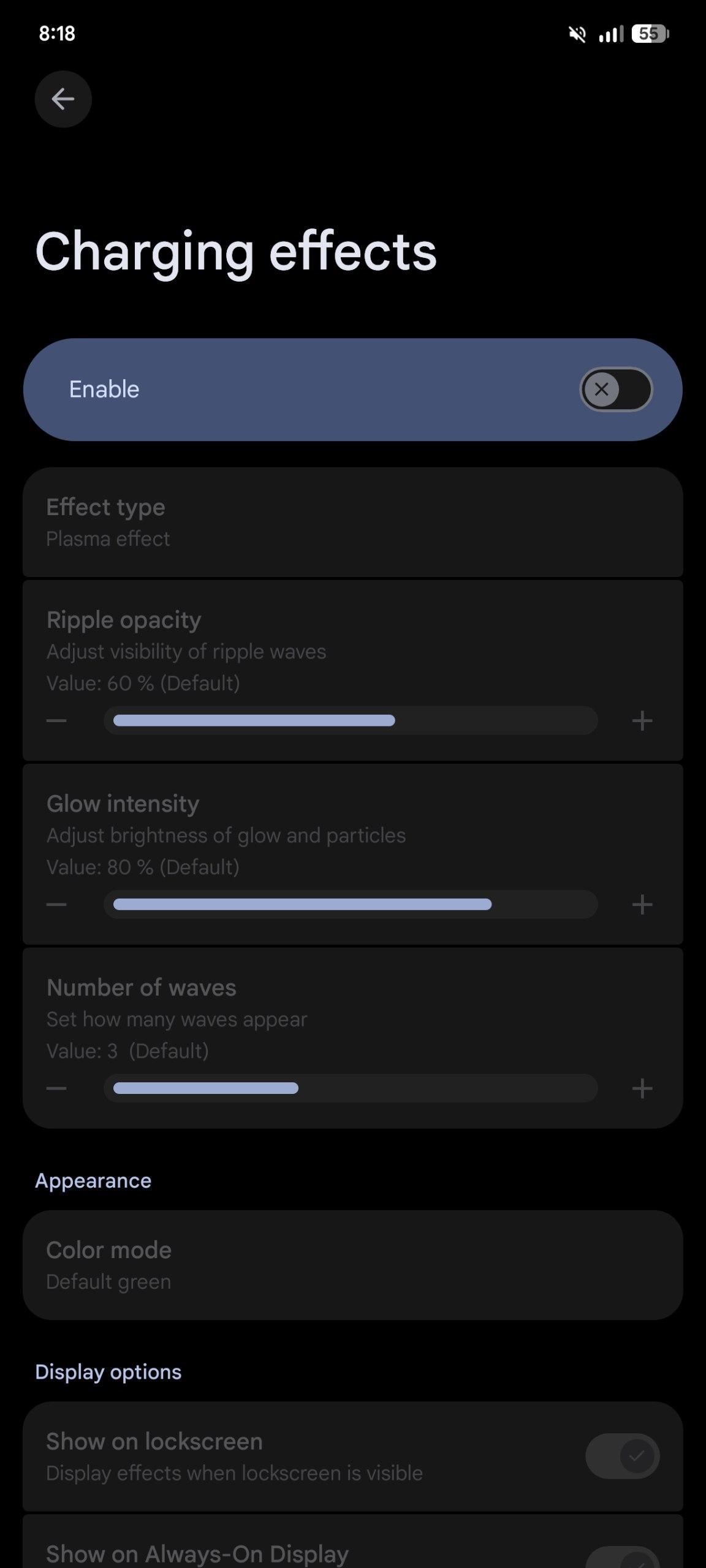Tap the back arrow button
This screenshot has height=1568, width=706.
click(x=63, y=99)
